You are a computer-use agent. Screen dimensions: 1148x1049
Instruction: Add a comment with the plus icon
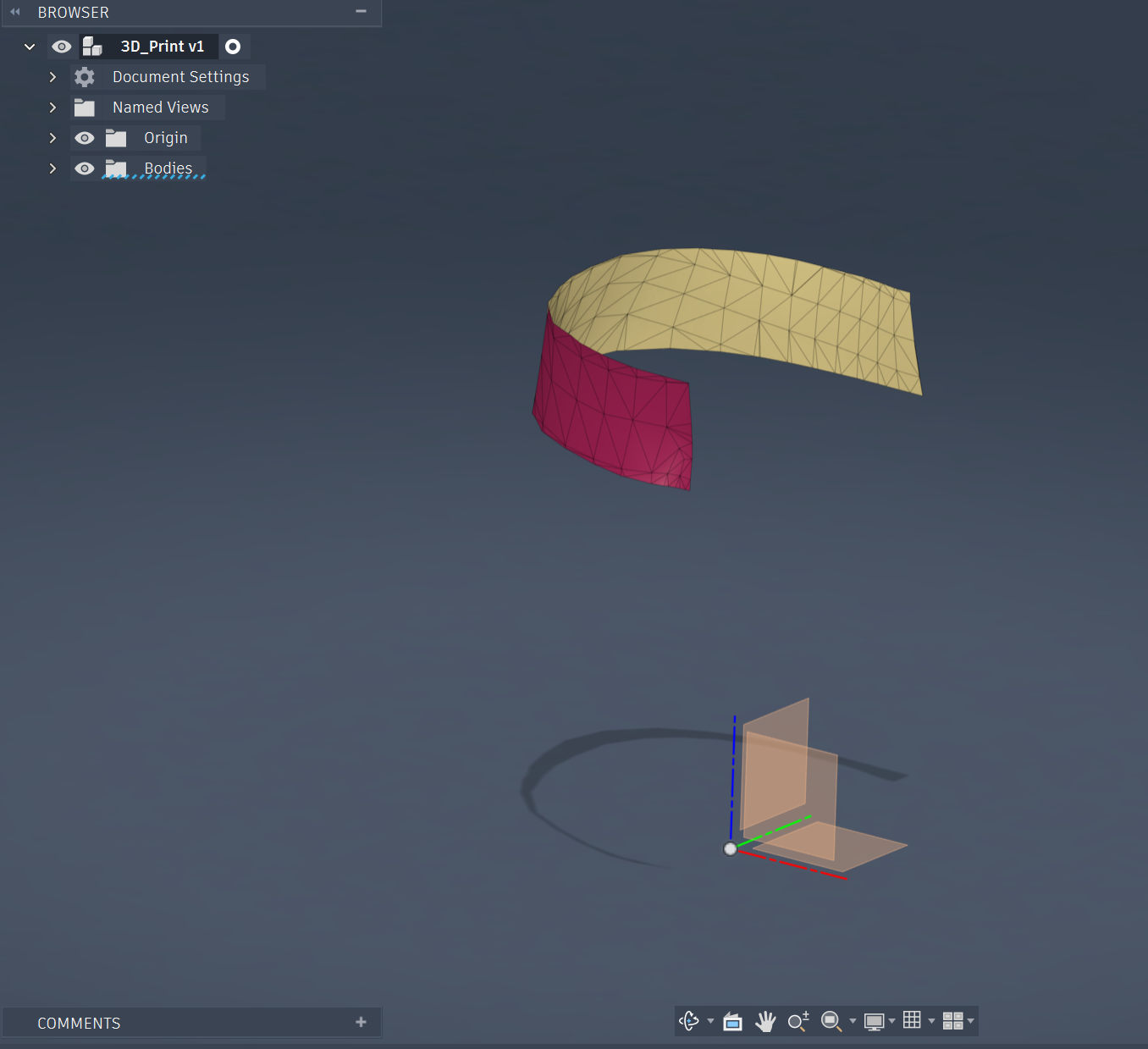click(361, 1022)
